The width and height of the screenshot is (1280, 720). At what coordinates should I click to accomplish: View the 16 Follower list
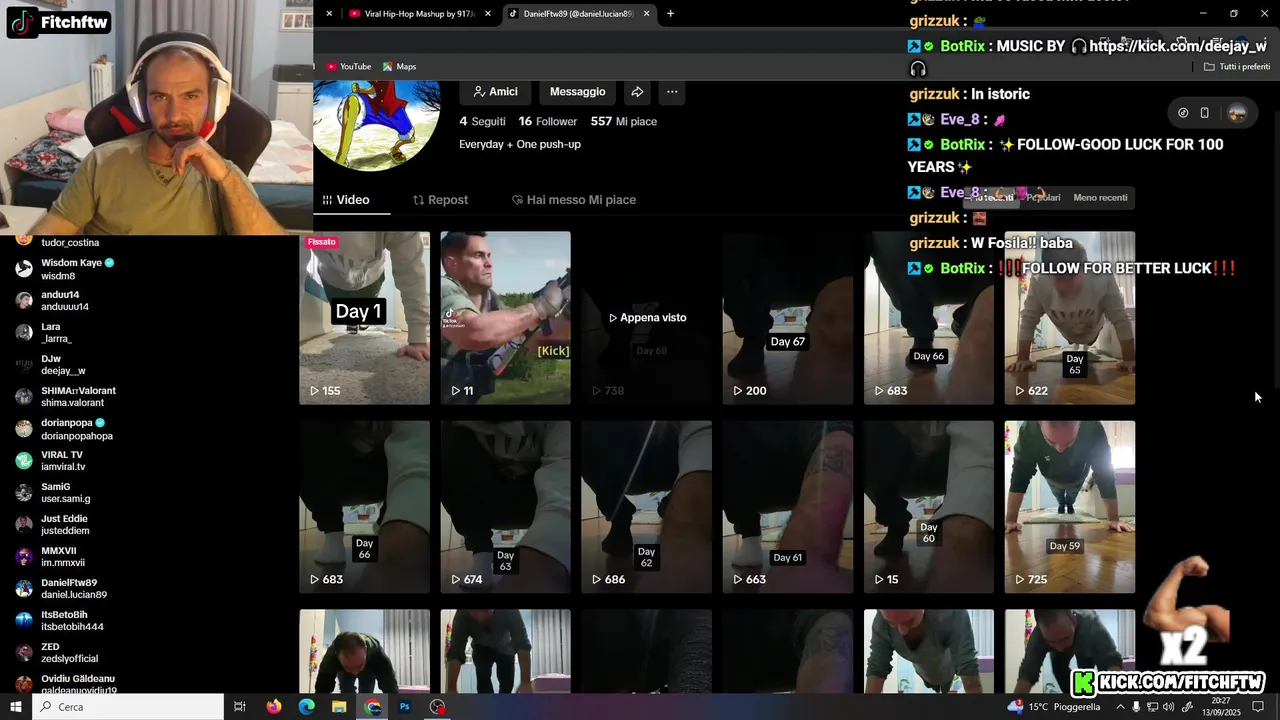coord(548,122)
